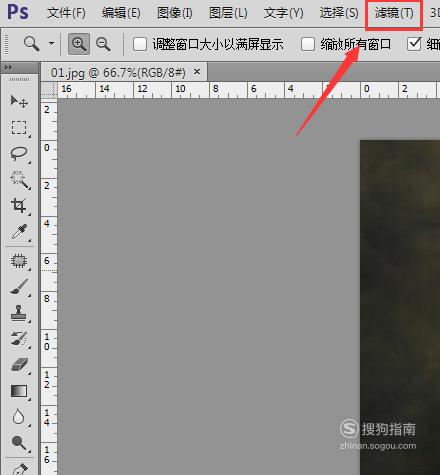Expand the tools panel double-arrow

pyautogui.click(x=8, y=68)
